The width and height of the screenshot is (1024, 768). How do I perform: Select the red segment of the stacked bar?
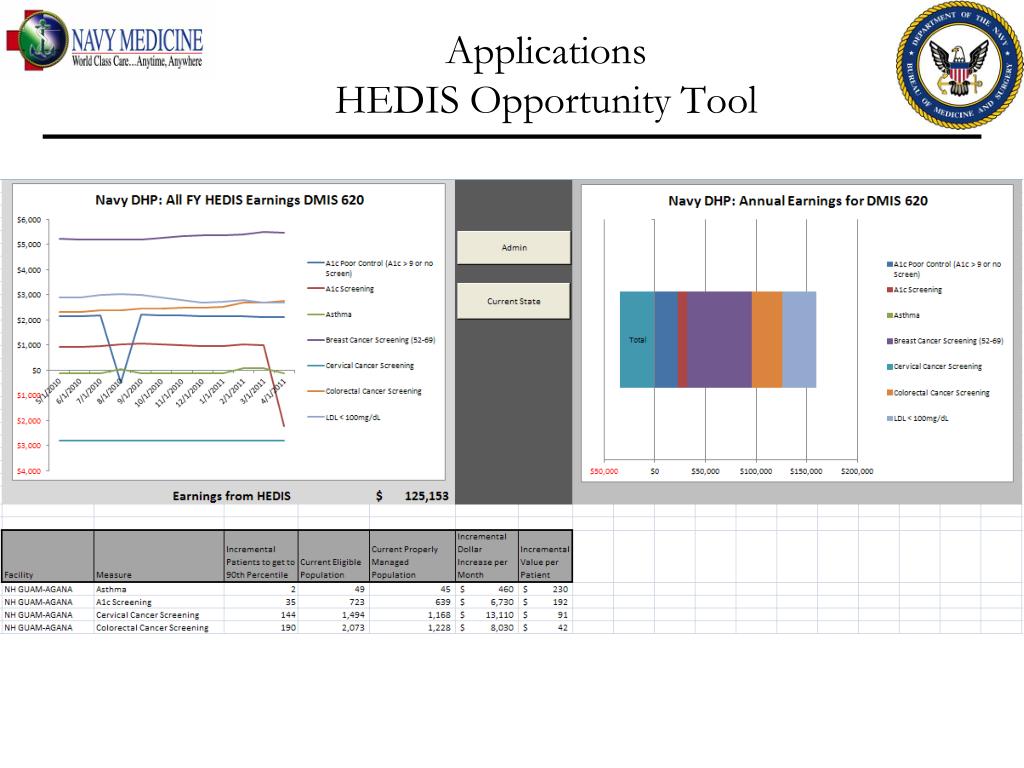[682, 340]
